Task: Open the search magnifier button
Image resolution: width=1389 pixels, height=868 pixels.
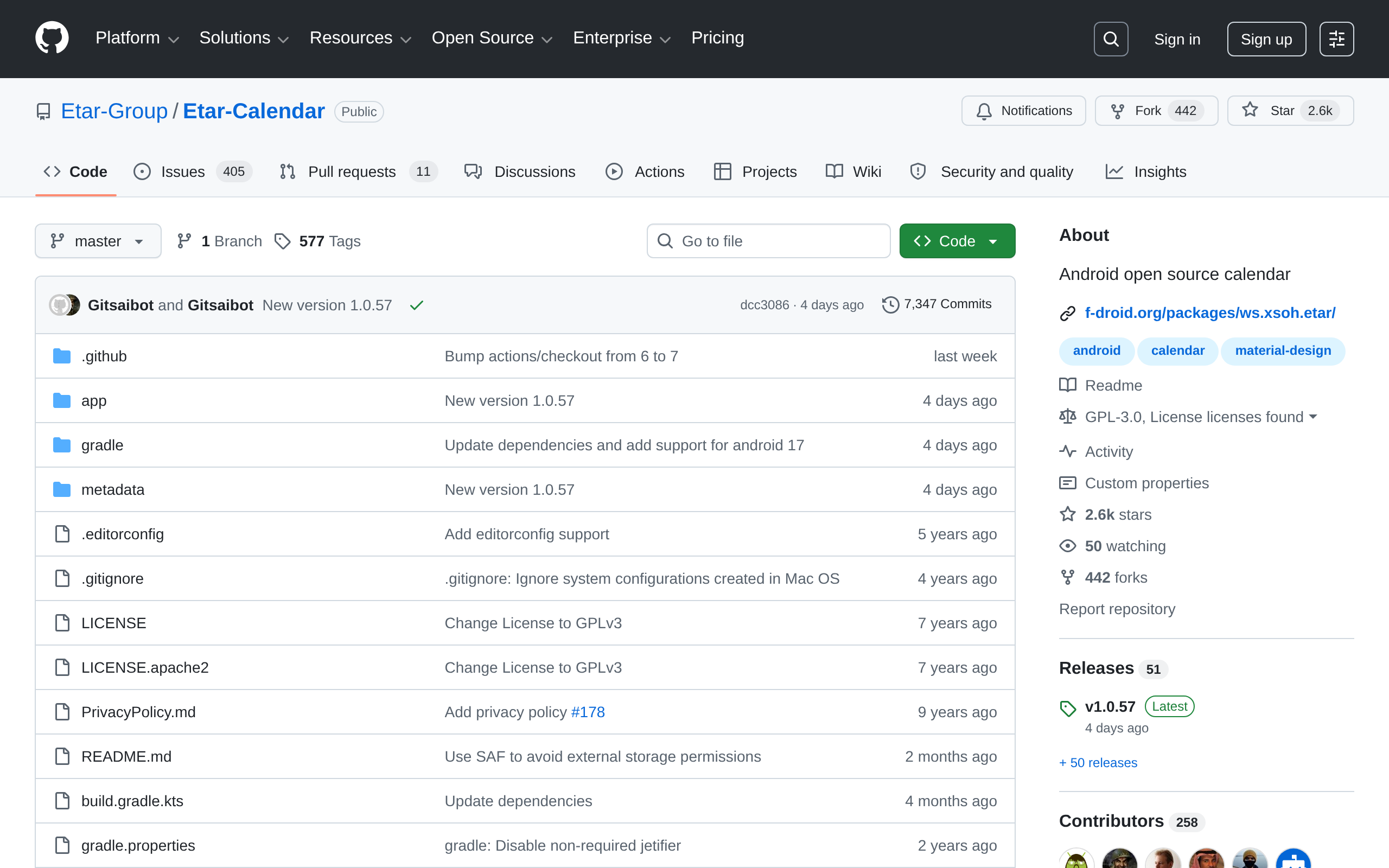Action: pos(1111,39)
